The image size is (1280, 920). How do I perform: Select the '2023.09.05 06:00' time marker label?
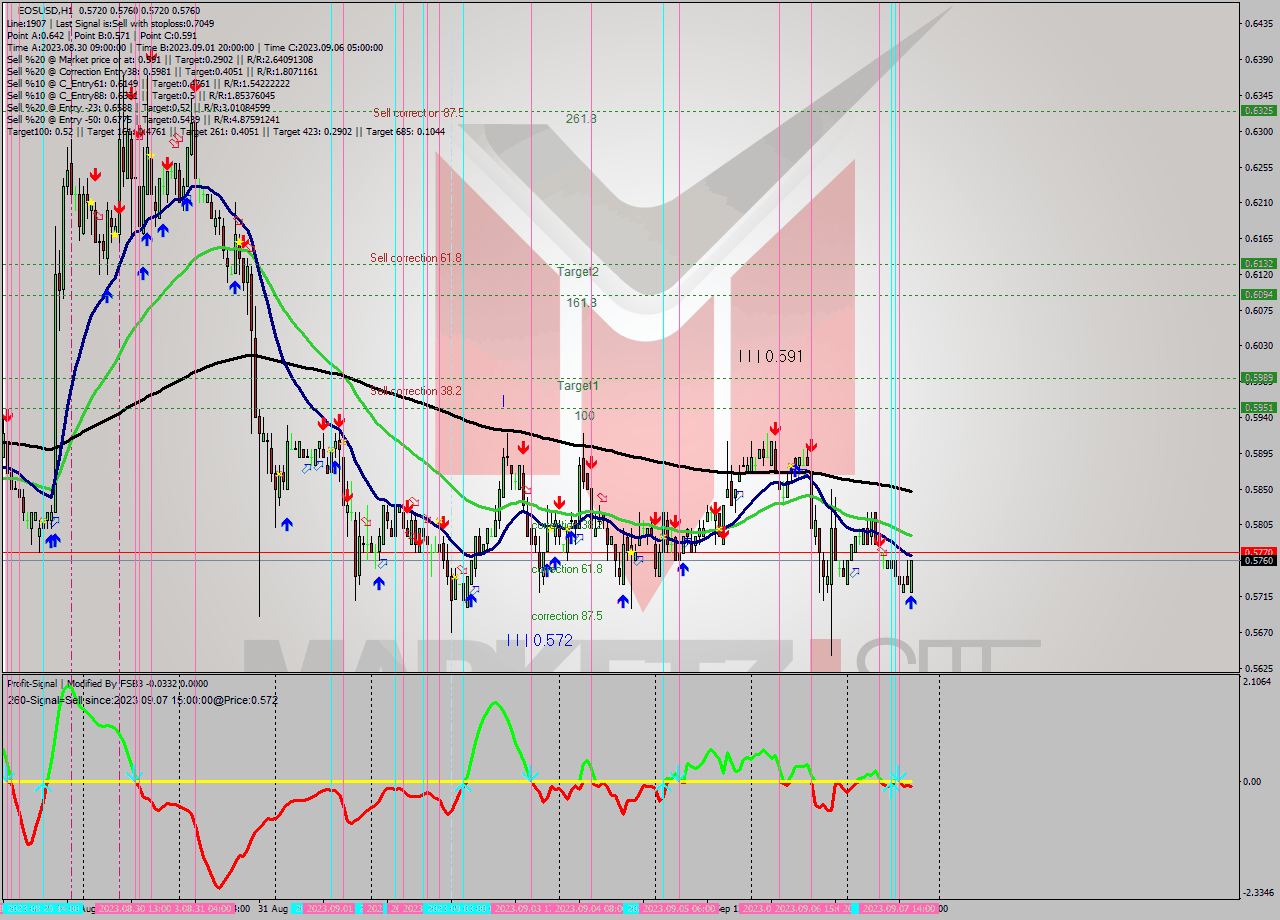coord(679,908)
